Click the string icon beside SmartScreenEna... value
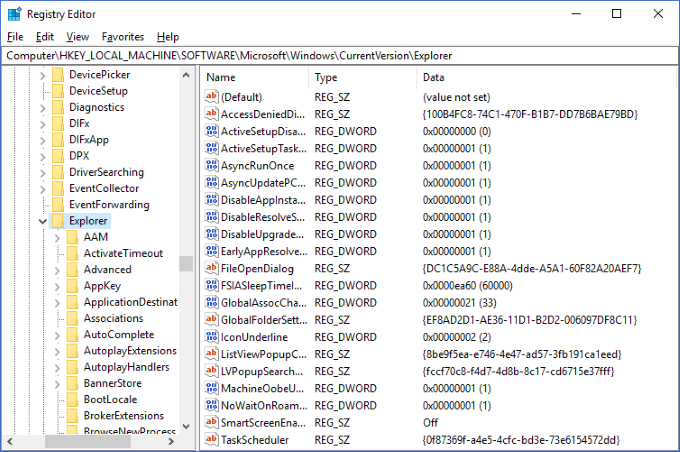 click(212, 423)
